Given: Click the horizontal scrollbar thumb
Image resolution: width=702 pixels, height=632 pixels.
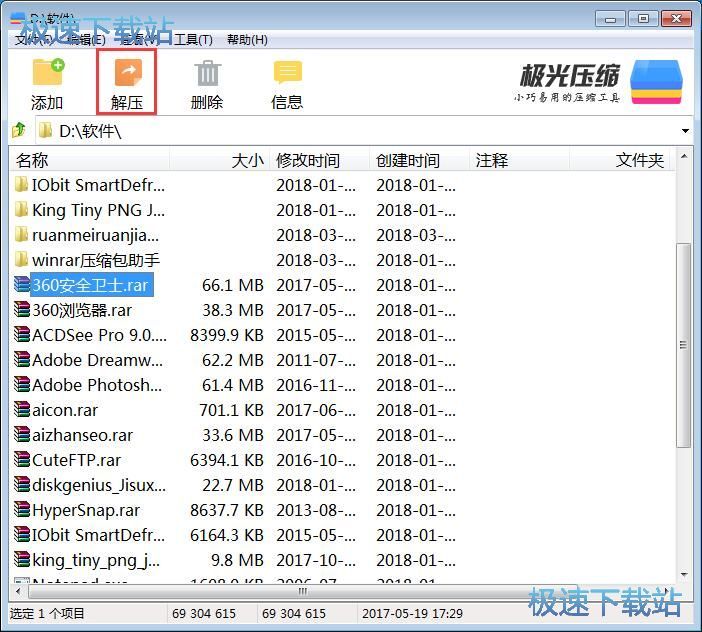Looking at the screenshot, I should [303, 591].
